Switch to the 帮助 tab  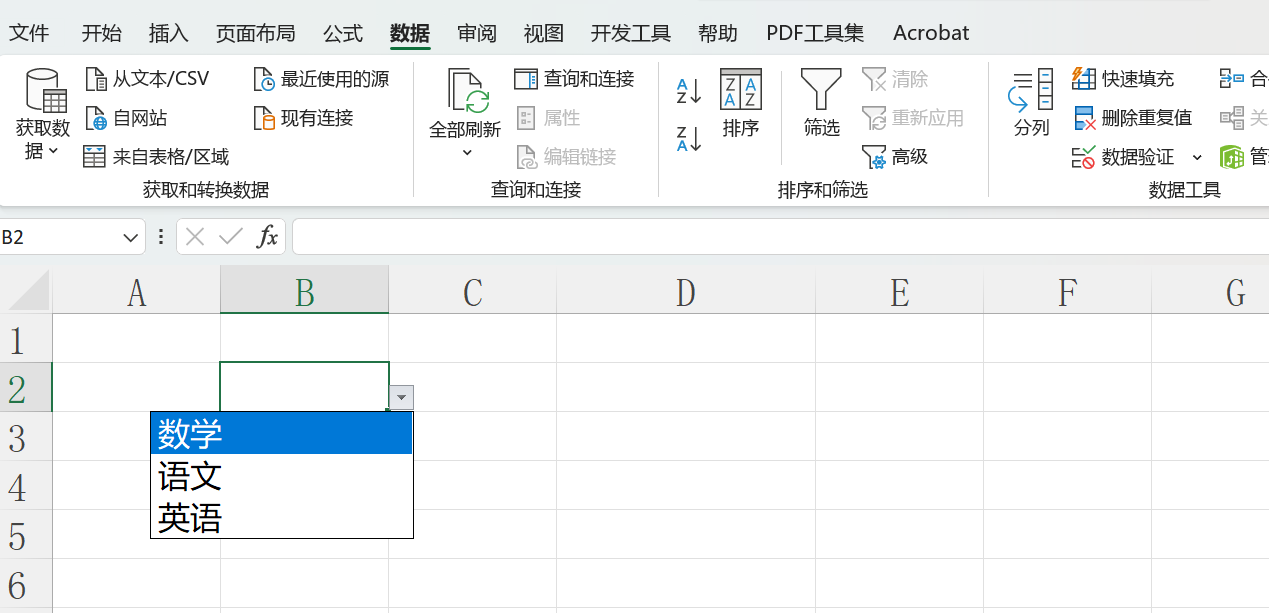pyautogui.click(x=718, y=33)
